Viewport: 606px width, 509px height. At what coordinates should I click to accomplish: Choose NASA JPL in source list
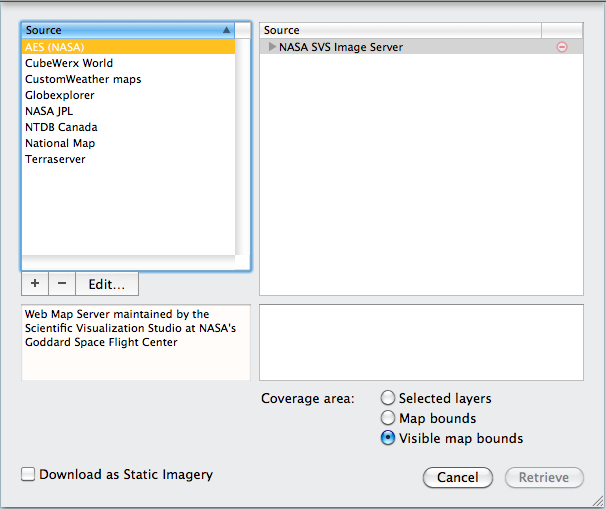click(x=49, y=111)
